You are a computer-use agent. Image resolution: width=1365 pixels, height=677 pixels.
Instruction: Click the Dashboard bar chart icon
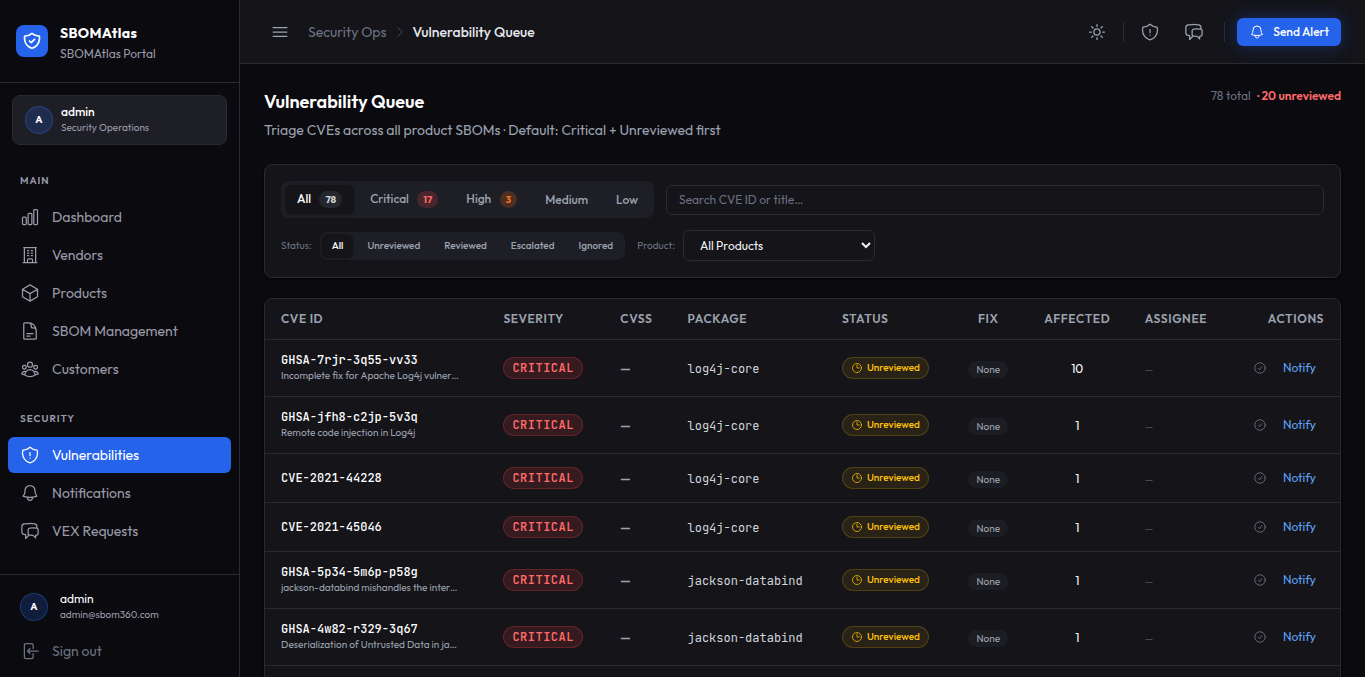pyautogui.click(x=31, y=217)
